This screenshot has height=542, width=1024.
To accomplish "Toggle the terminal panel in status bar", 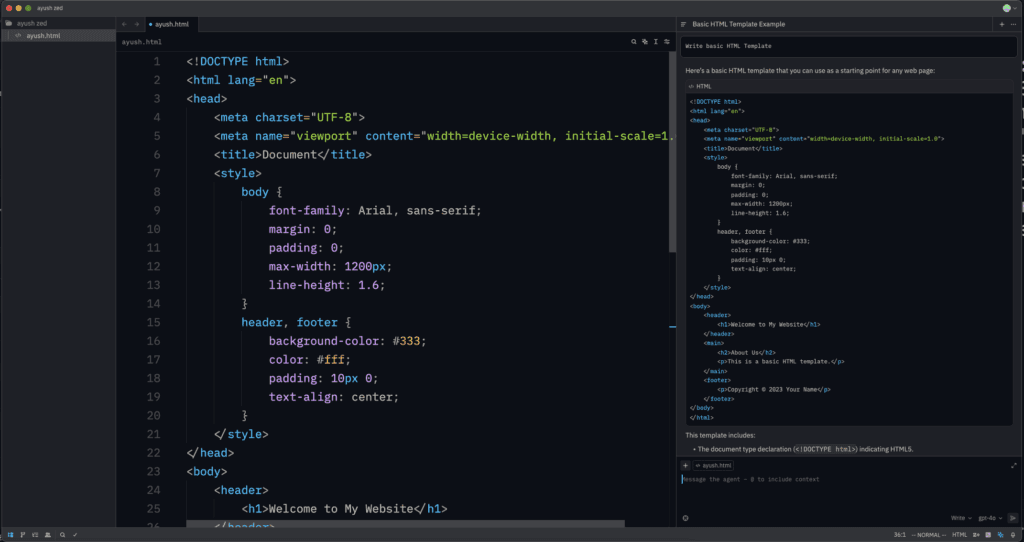I will click(986, 535).
